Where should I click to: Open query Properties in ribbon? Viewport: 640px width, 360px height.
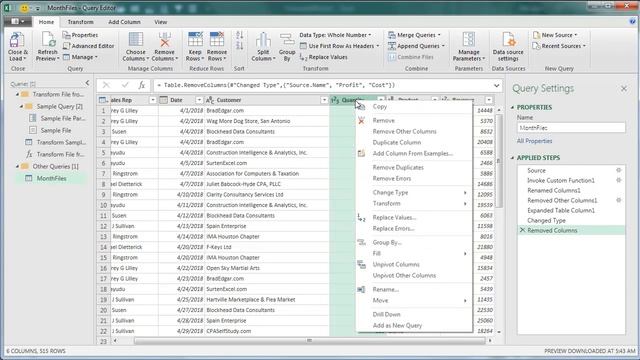tap(80, 35)
